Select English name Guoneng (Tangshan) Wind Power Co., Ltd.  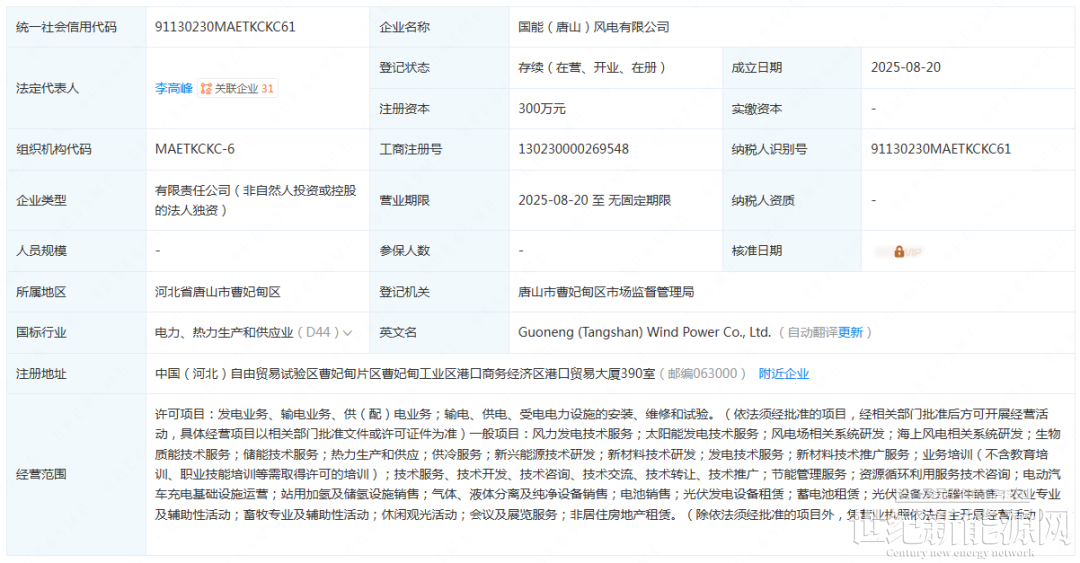(645, 333)
